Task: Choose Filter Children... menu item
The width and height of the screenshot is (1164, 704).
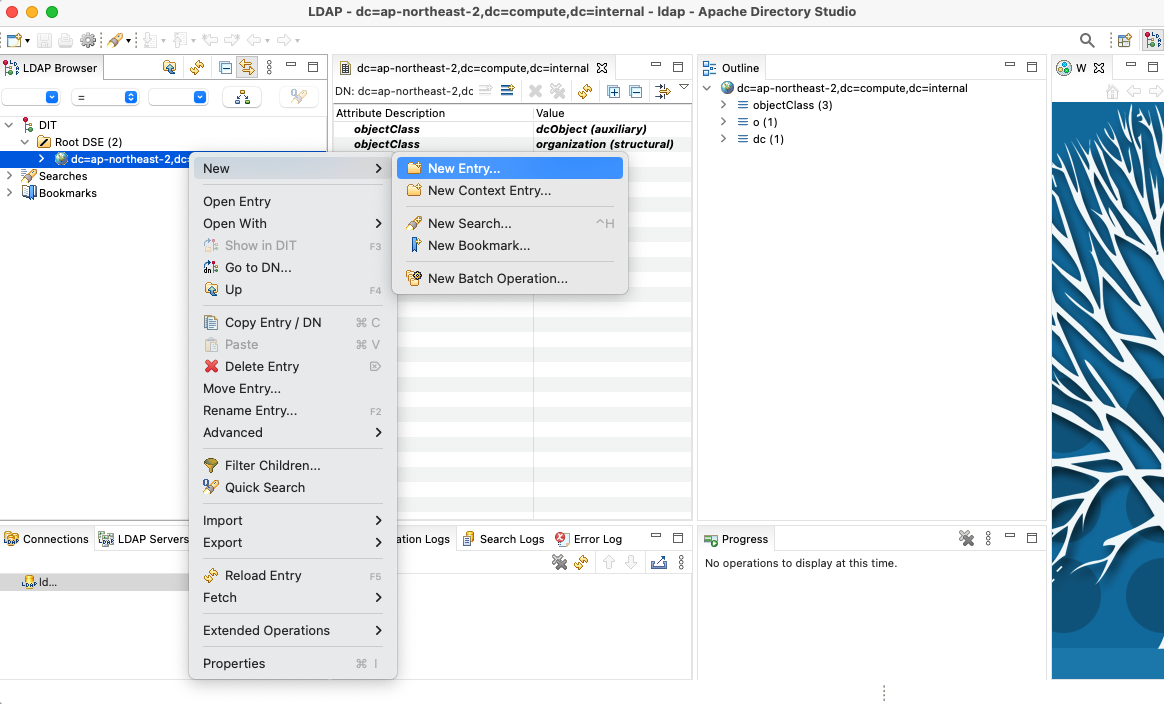Action: point(292,466)
